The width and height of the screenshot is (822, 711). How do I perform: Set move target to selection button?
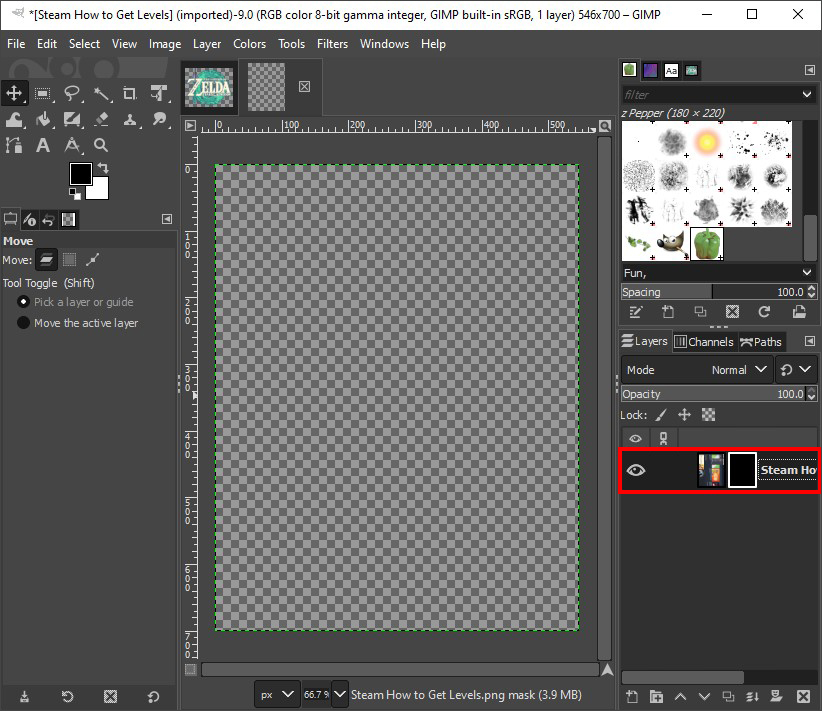pyautogui.click(x=69, y=260)
